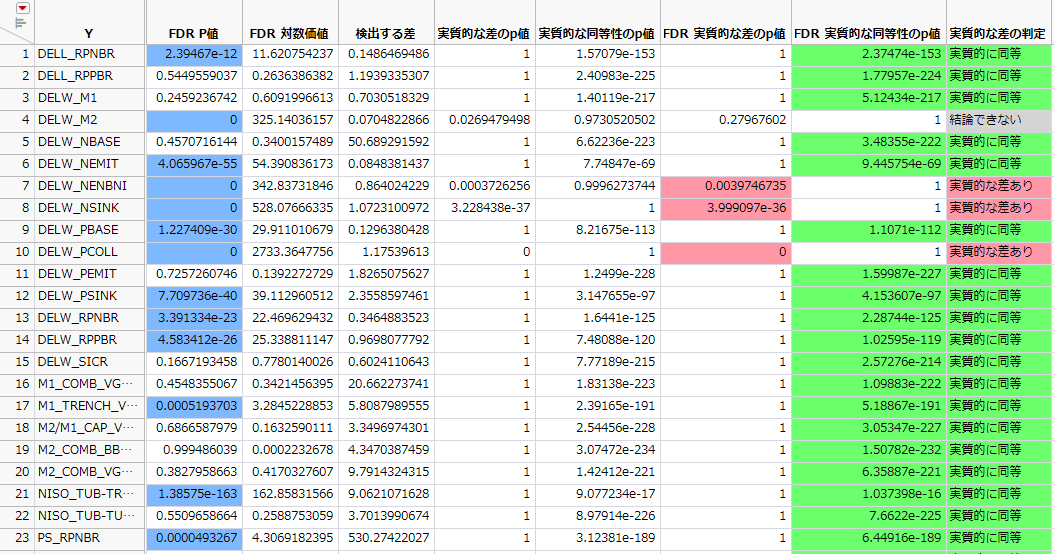Click the green cell 2.37474e-153
The height and width of the screenshot is (554, 1054).
(868, 54)
